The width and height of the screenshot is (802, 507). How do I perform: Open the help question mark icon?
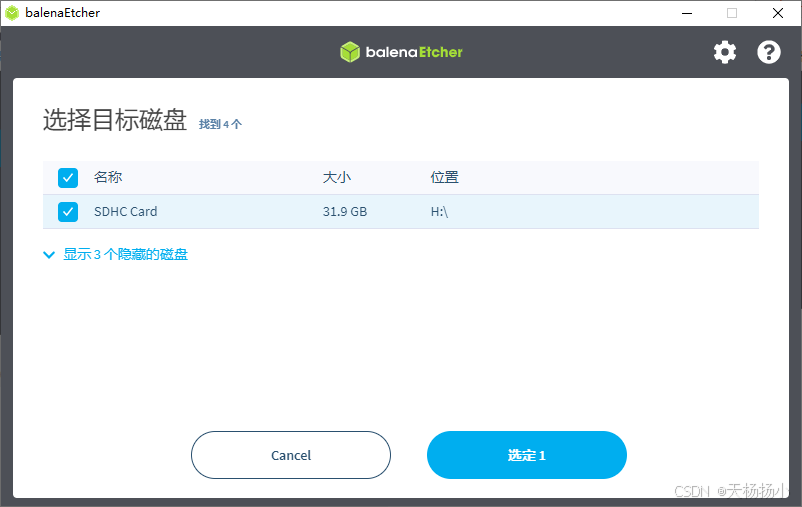[769, 52]
